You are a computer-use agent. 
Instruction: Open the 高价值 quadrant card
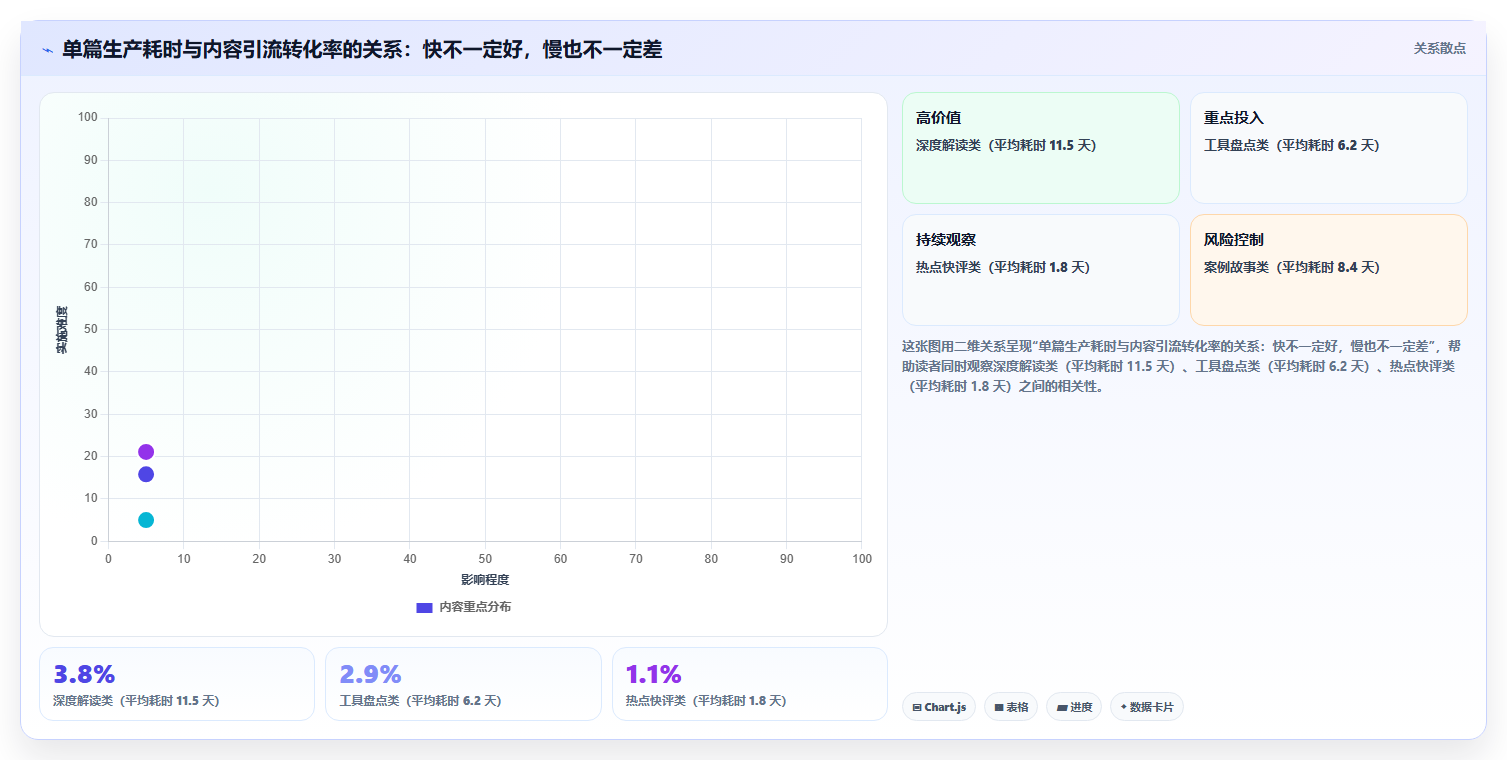point(1041,148)
